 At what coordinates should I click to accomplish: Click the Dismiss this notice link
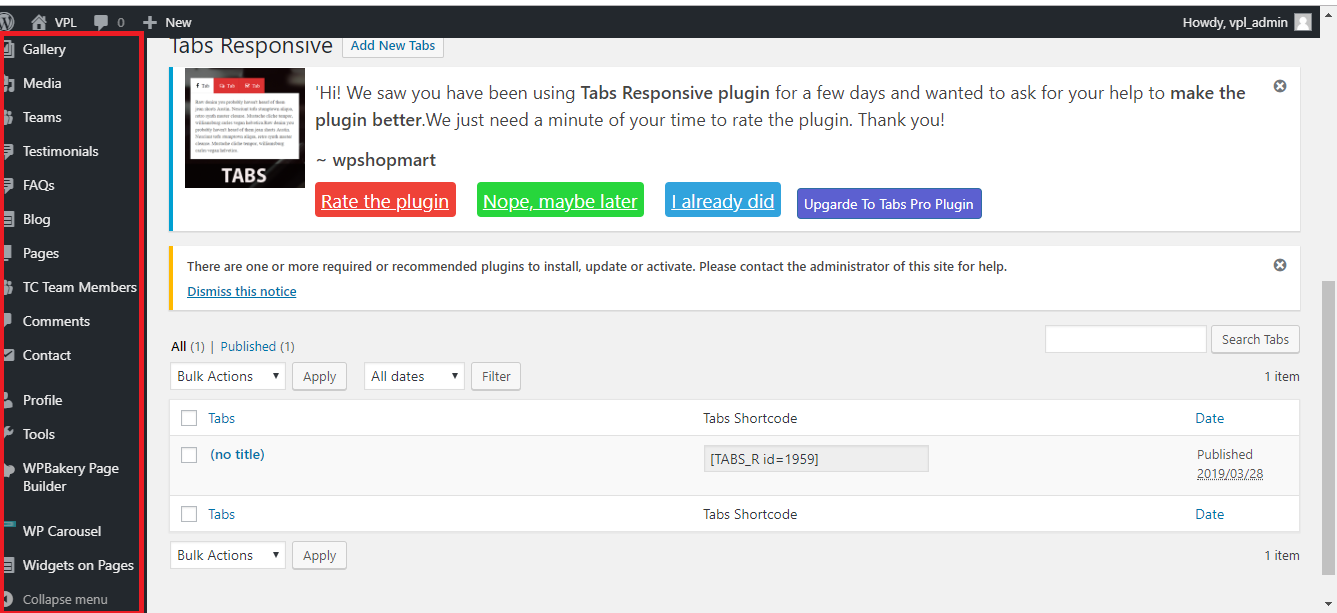click(241, 291)
